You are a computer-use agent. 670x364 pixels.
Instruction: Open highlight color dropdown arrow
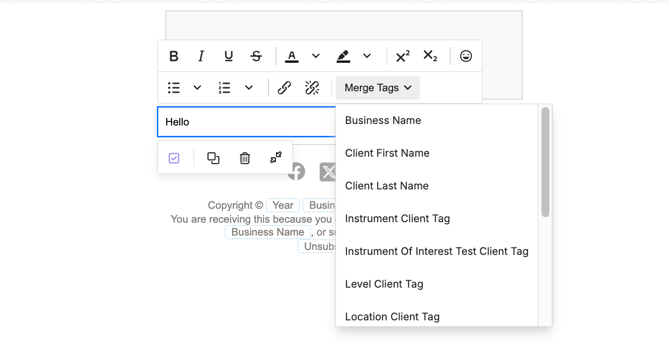(x=367, y=56)
